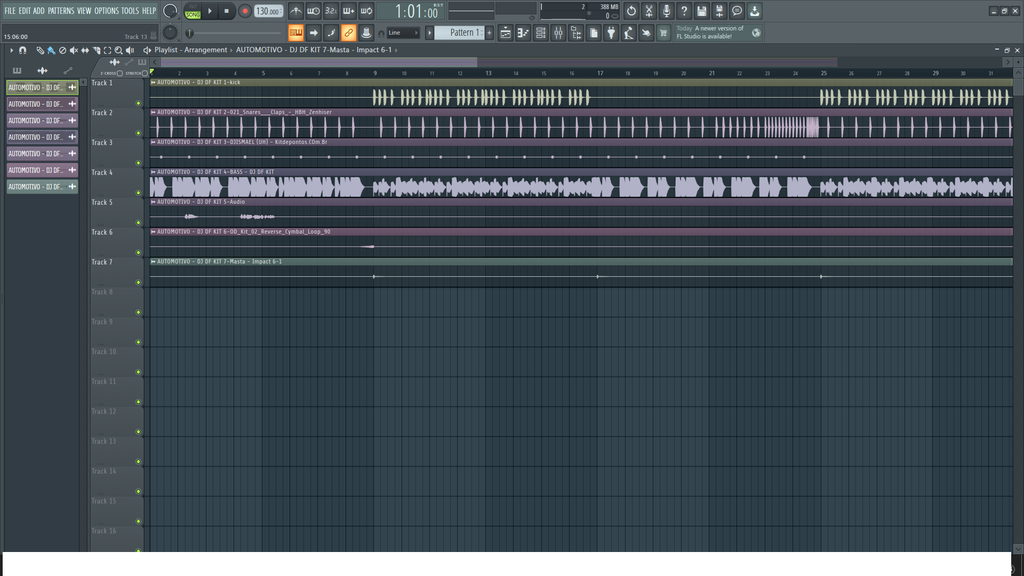This screenshot has height=576, width=1024.
Task: Toggle the metronome icon
Action: click(x=296, y=11)
